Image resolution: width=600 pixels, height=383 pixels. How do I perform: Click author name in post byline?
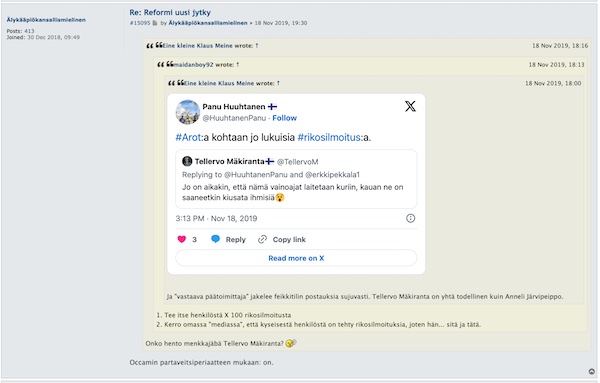208,23
